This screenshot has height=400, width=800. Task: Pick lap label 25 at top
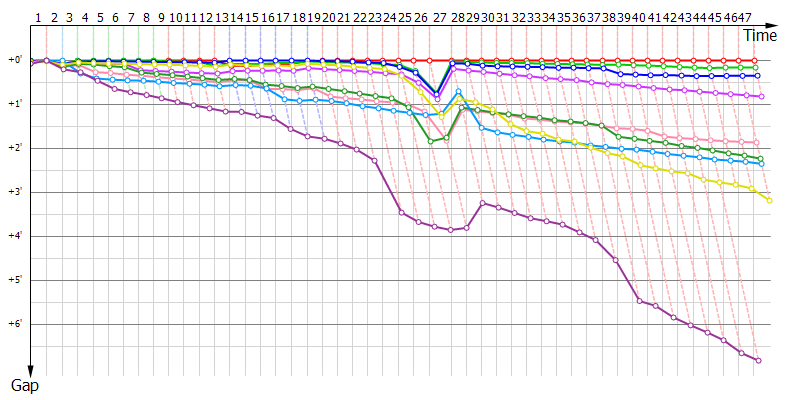405,18
